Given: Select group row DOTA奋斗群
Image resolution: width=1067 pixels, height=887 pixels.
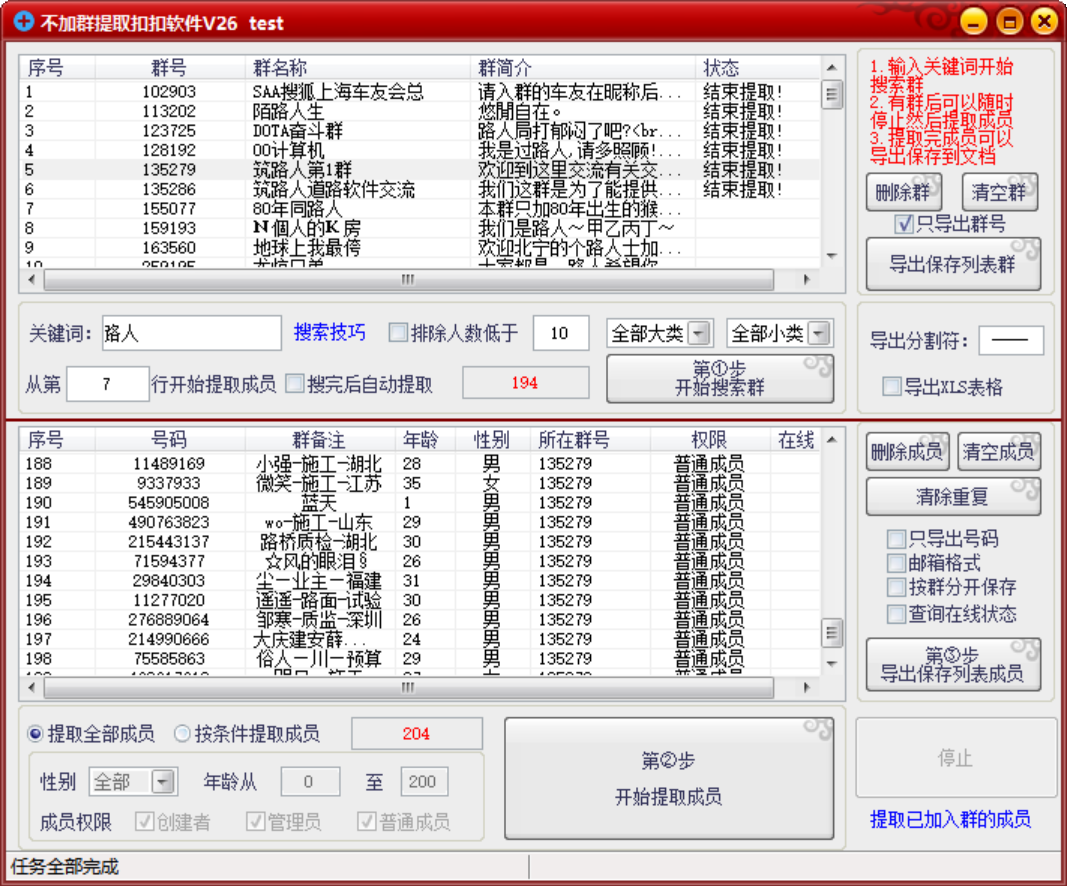Looking at the screenshot, I should click(420, 131).
